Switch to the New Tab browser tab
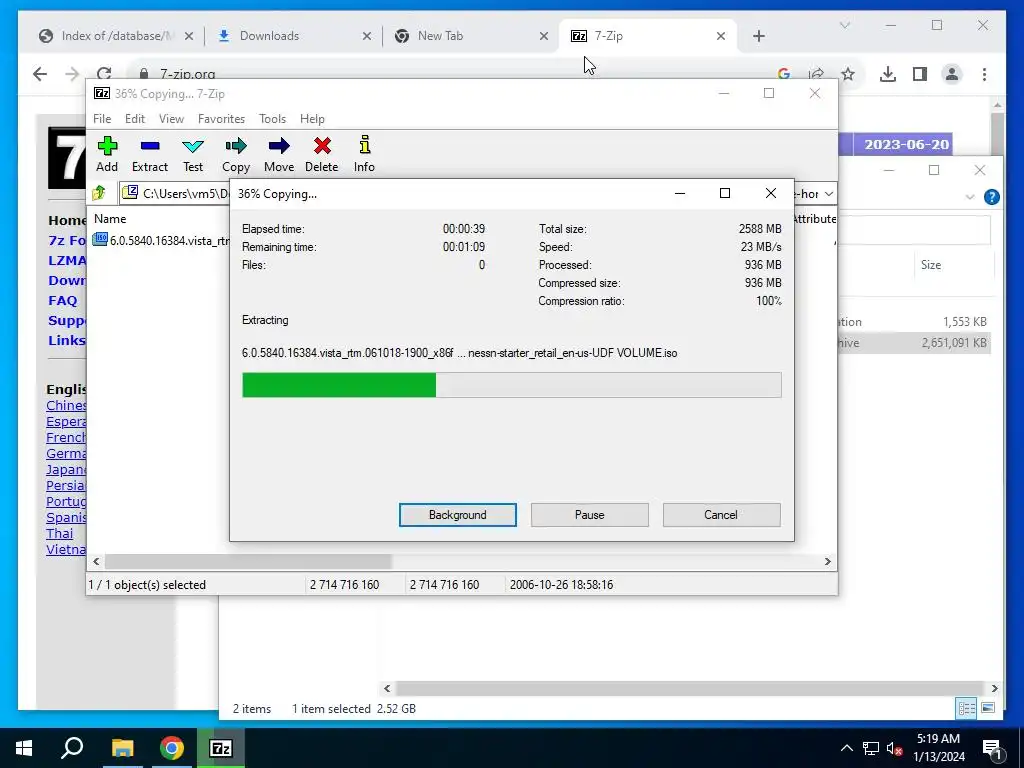The width and height of the screenshot is (1024, 768). coord(470,36)
